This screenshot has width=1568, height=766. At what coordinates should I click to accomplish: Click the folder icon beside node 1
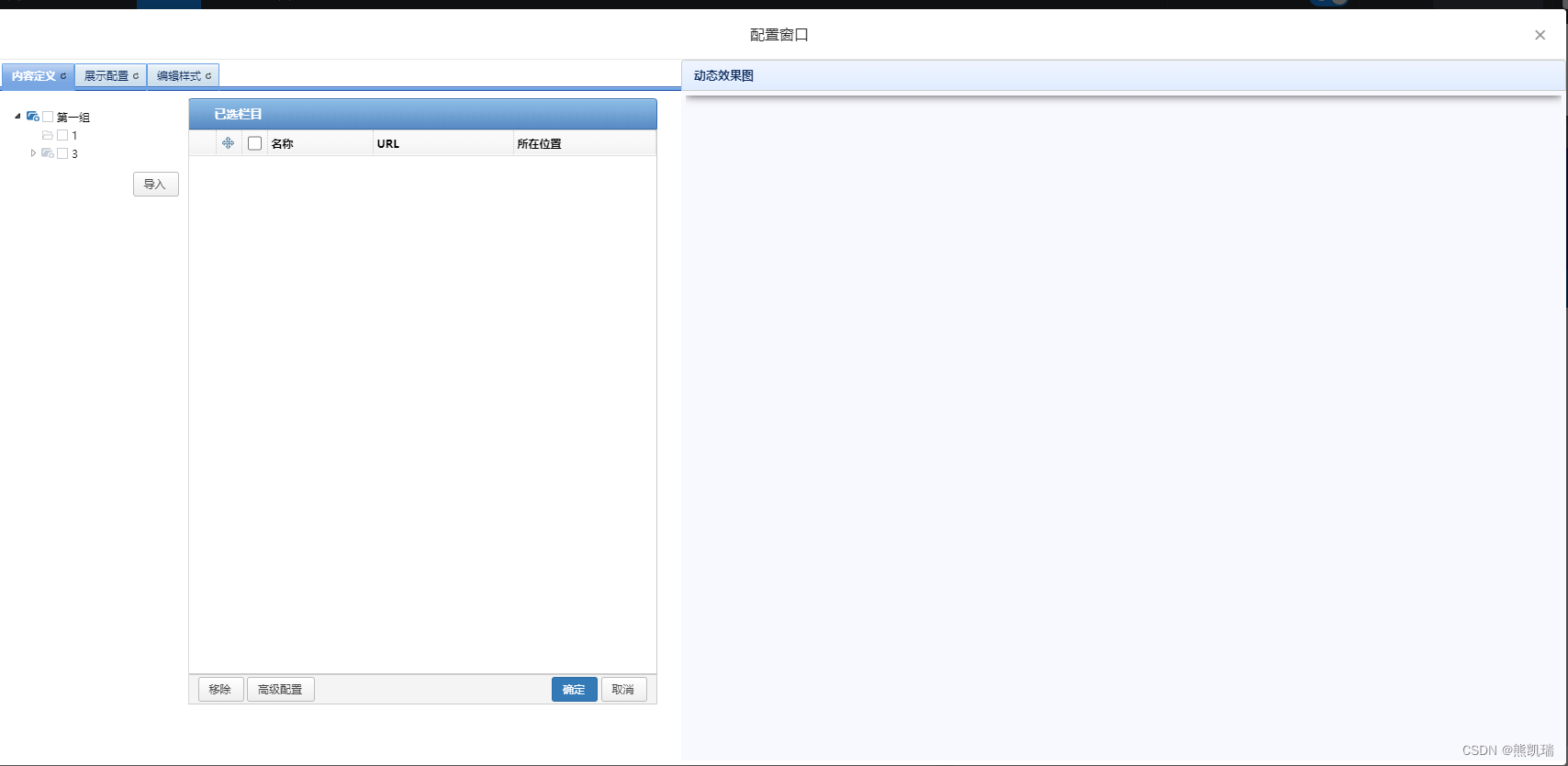tap(48, 135)
